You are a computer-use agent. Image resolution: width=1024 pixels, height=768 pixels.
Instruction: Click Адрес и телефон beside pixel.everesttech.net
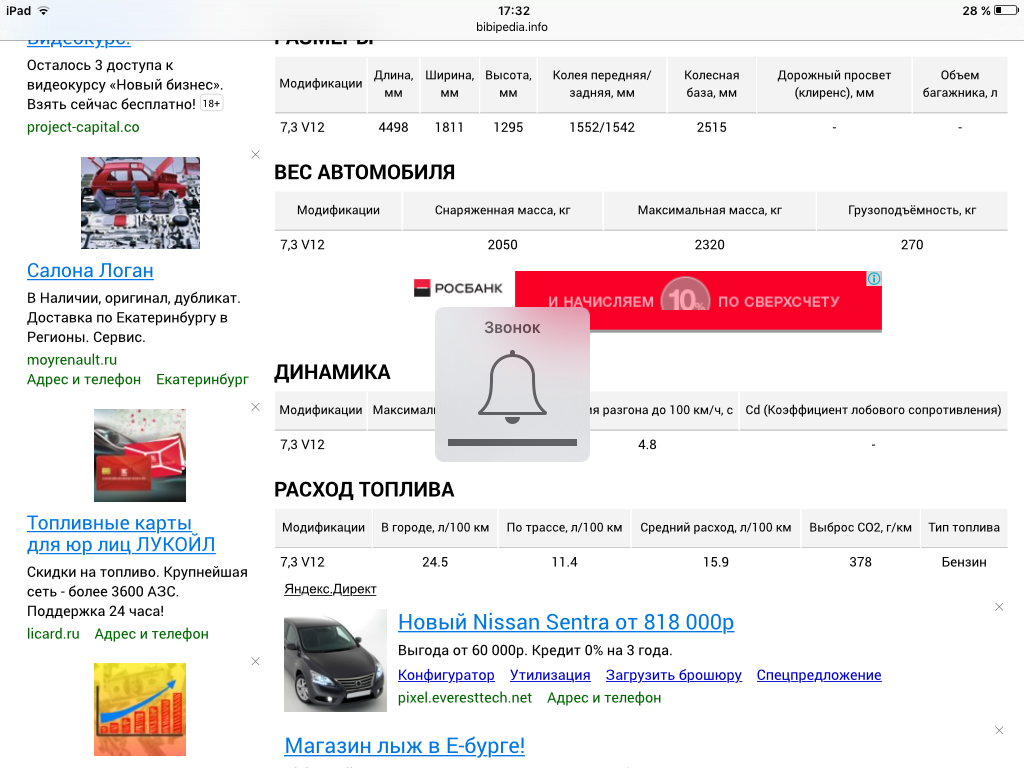pyautogui.click(x=604, y=697)
